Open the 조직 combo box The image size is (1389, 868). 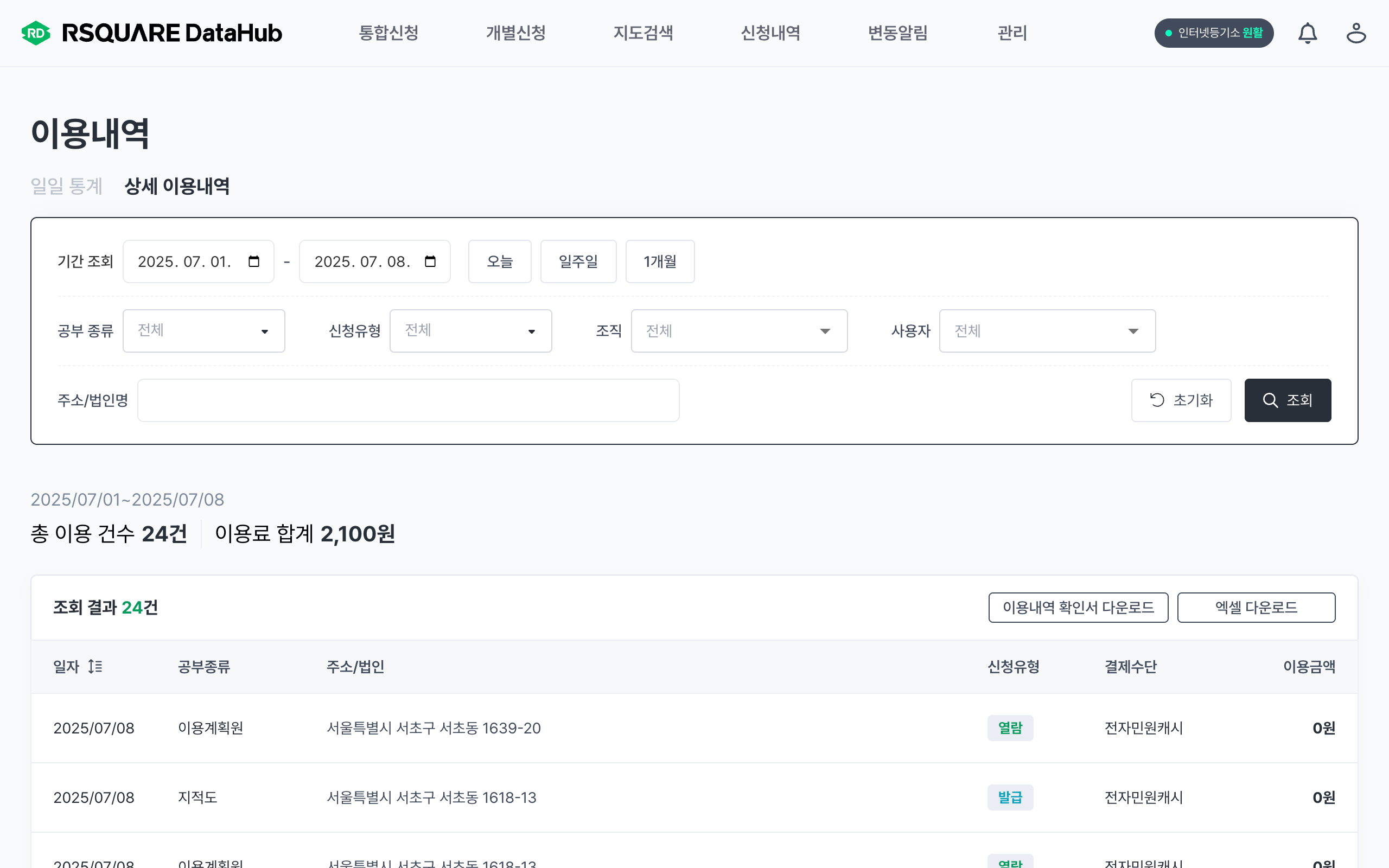(x=738, y=331)
